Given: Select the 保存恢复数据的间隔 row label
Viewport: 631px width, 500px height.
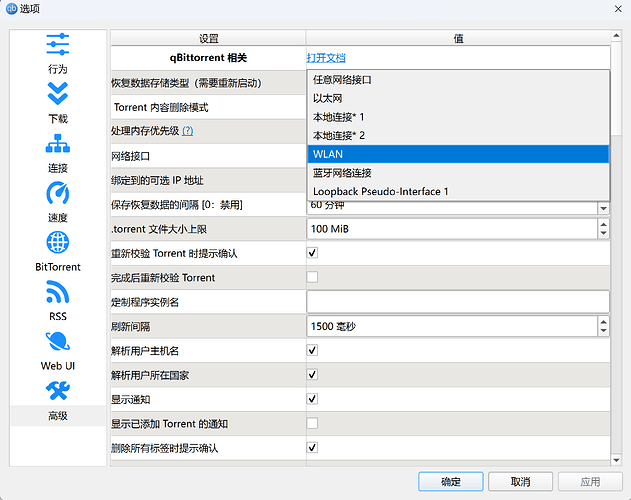Looking at the screenshot, I should 177,205.
